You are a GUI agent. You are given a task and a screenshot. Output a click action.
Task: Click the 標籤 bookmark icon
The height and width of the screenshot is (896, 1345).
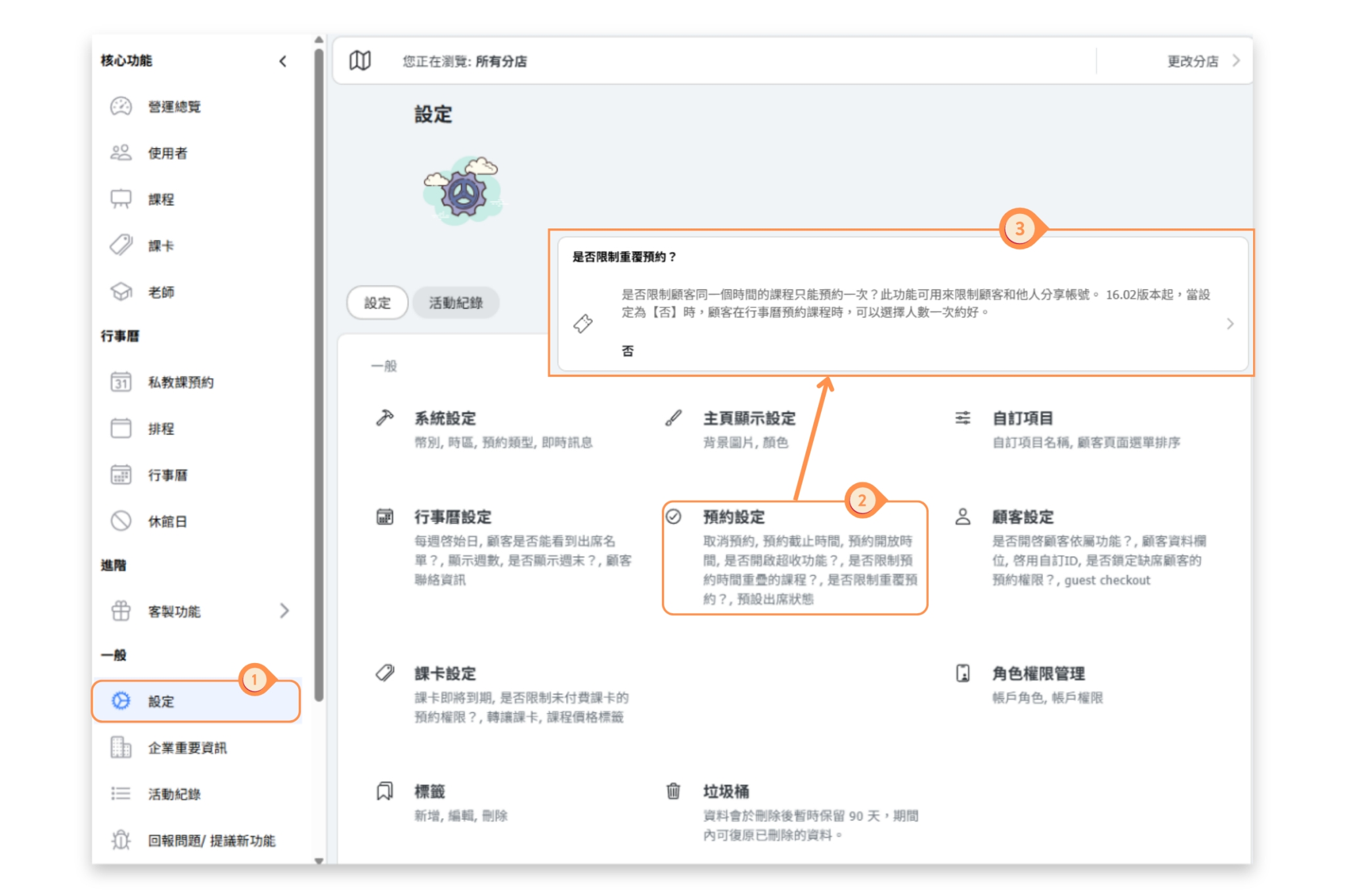[385, 791]
